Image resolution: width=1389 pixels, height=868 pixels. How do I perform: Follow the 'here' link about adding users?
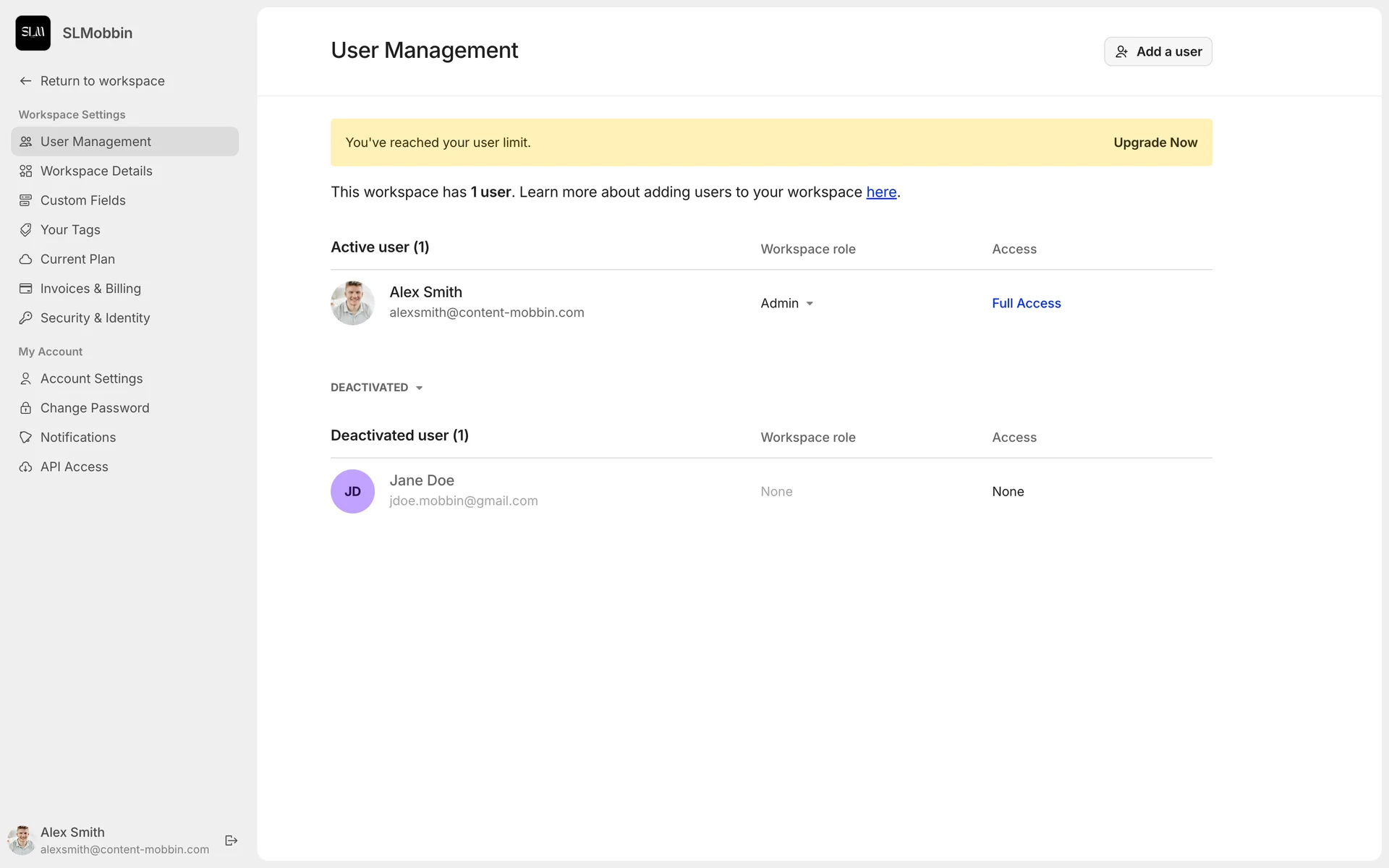click(x=881, y=192)
